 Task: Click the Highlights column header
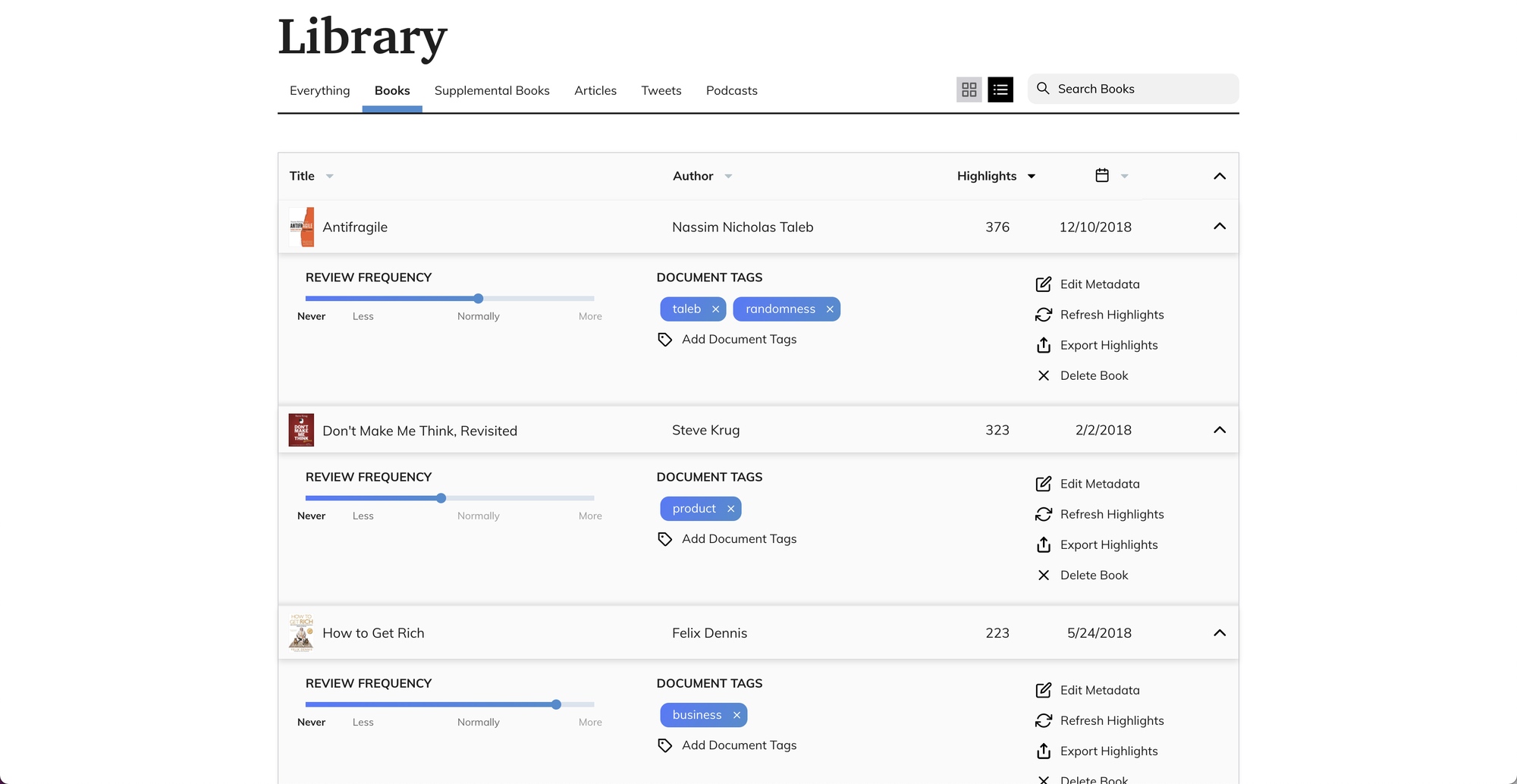pyautogui.click(x=987, y=176)
